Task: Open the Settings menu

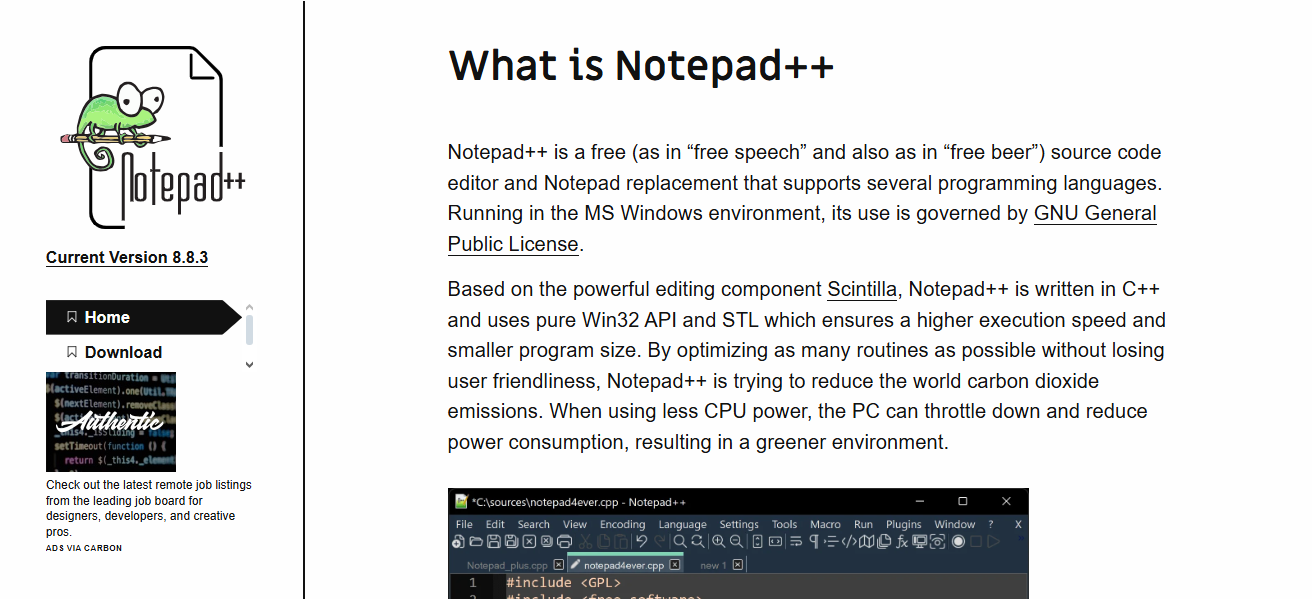Action: (x=739, y=524)
